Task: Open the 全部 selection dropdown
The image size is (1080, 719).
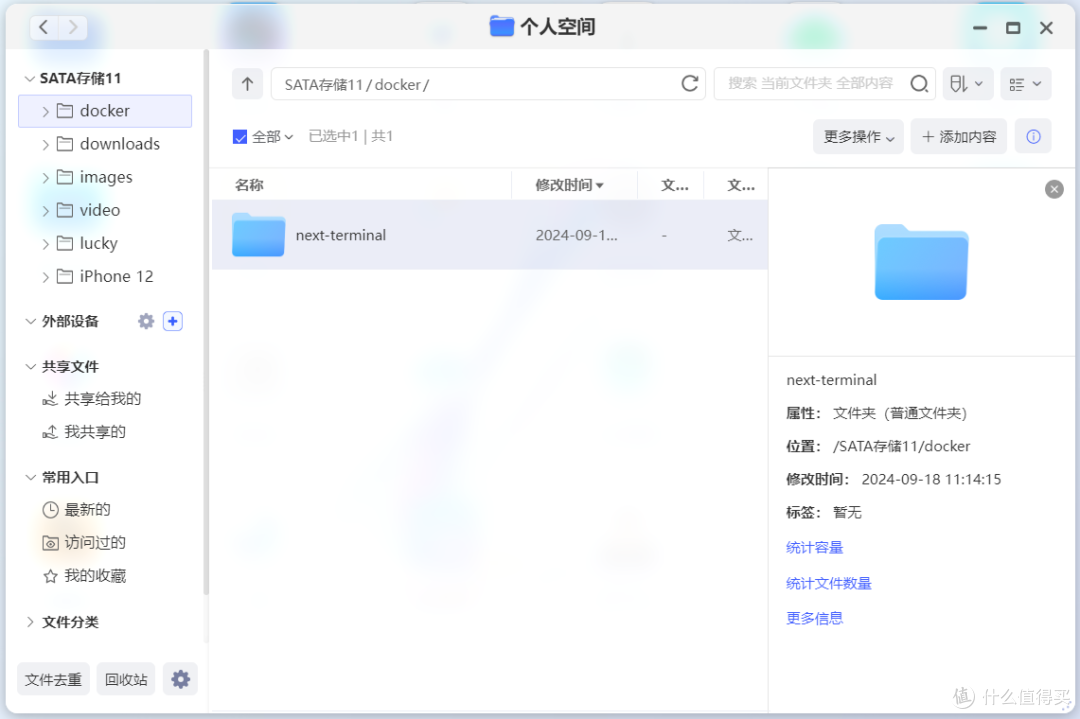Action: click(273, 137)
